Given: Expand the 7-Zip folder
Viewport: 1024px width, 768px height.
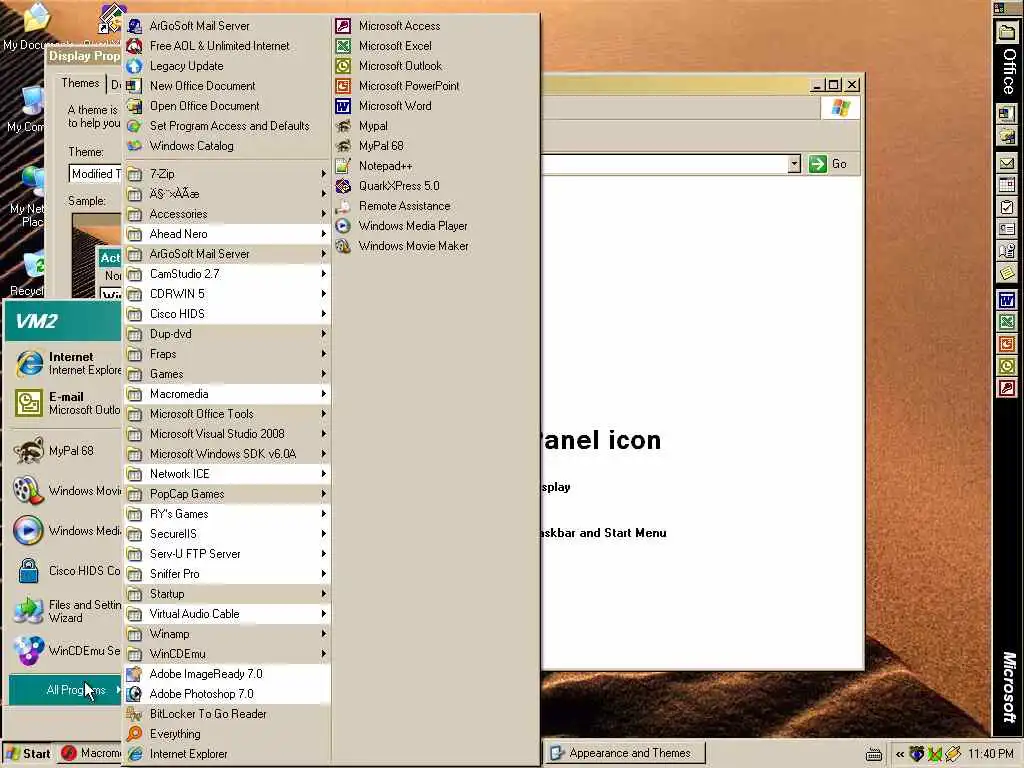Looking at the screenshot, I should (227, 174).
